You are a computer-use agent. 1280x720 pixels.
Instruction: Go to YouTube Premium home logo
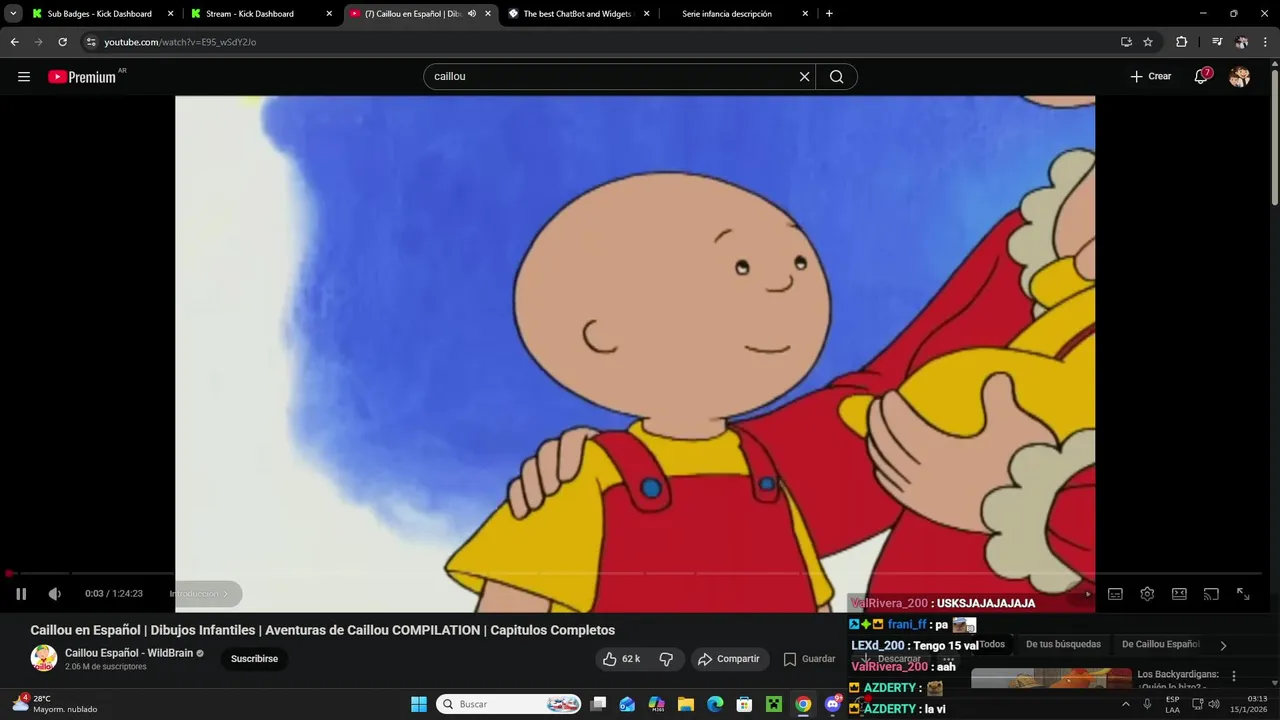coord(82,77)
